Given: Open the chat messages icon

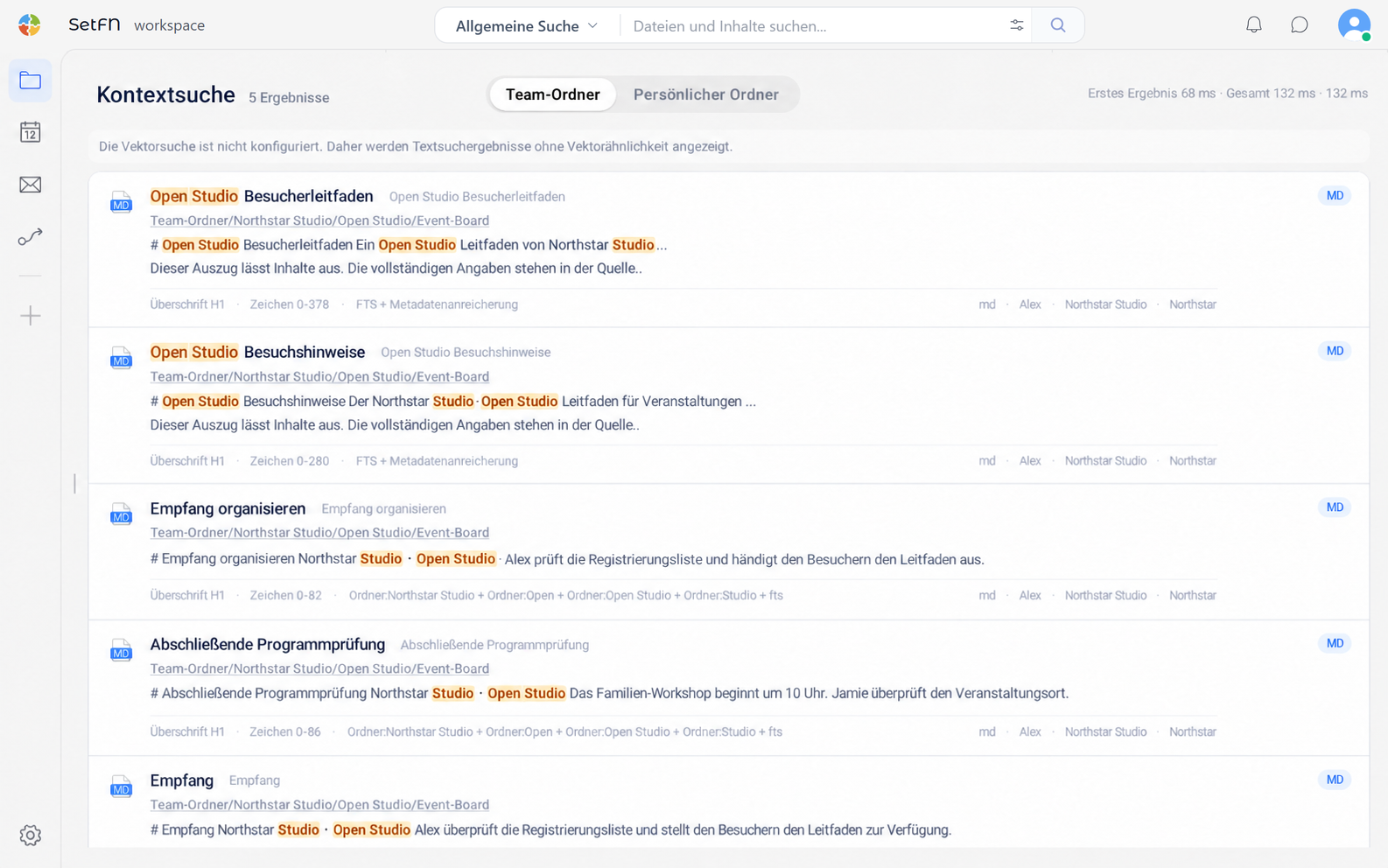Looking at the screenshot, I should click(1300, 25).
